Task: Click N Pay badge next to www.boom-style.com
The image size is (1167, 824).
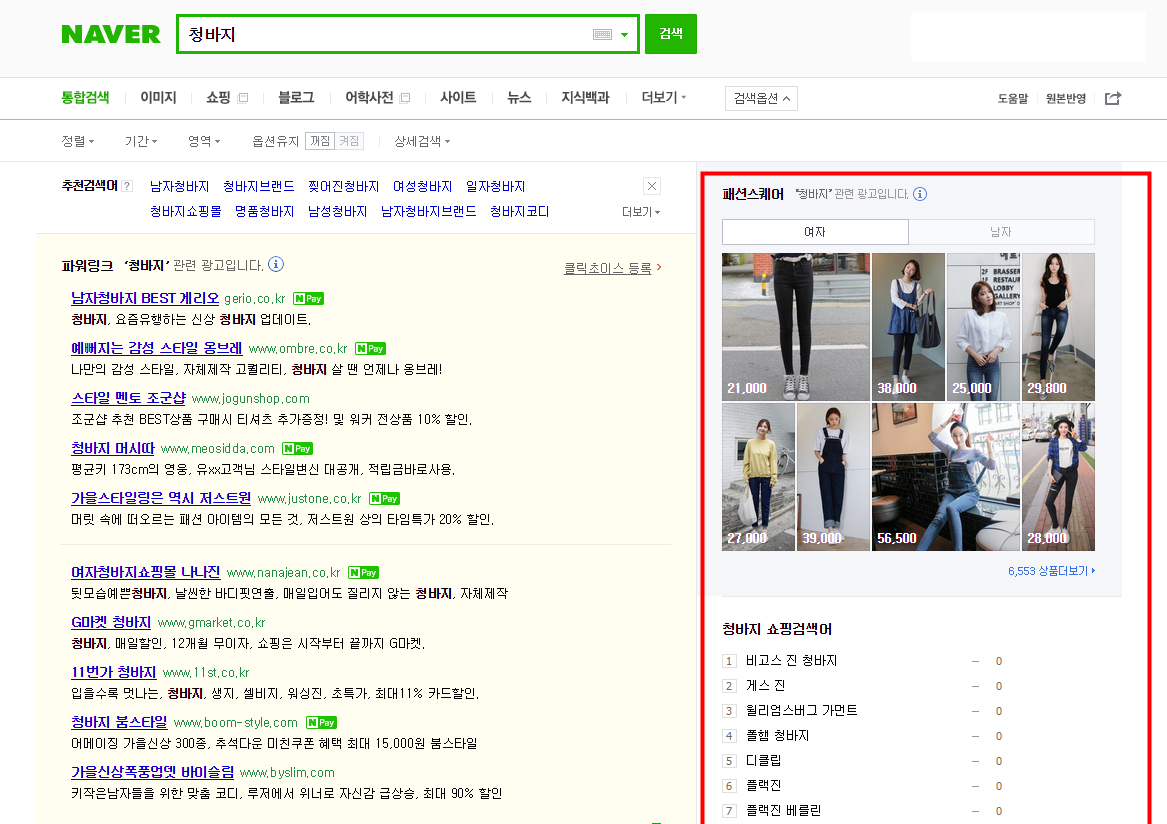Action: coord(322,723)
